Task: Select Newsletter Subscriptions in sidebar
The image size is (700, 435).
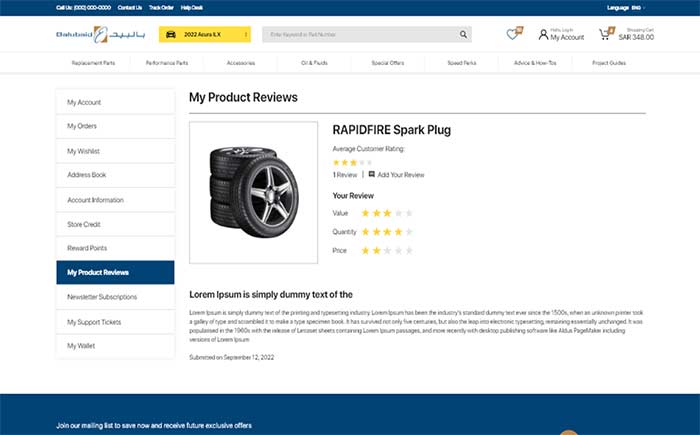Action: click(x=115, y=297)
